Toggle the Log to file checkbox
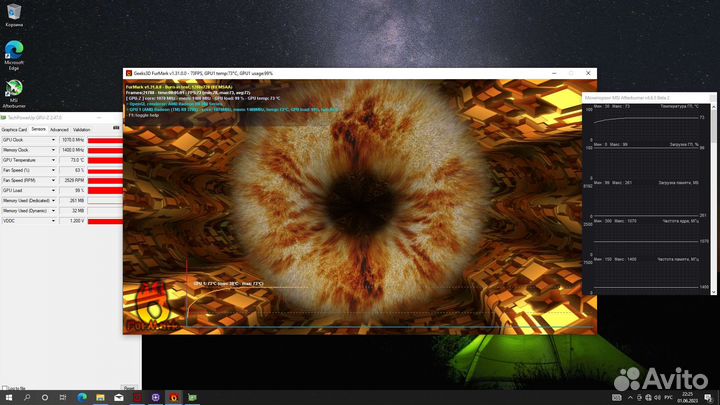720x405 pixels. point(4,387)
